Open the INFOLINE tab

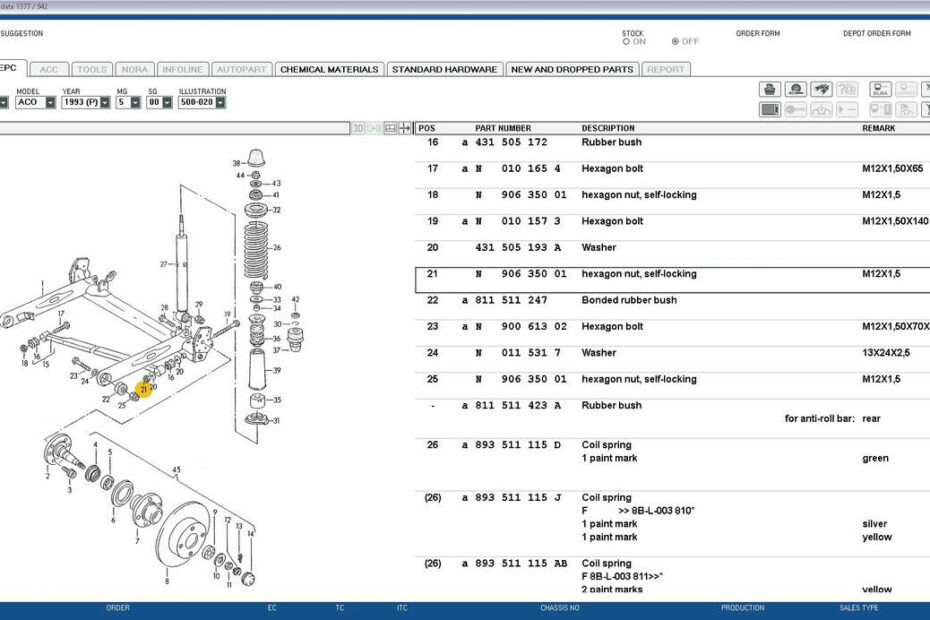(x=183, y=69)
